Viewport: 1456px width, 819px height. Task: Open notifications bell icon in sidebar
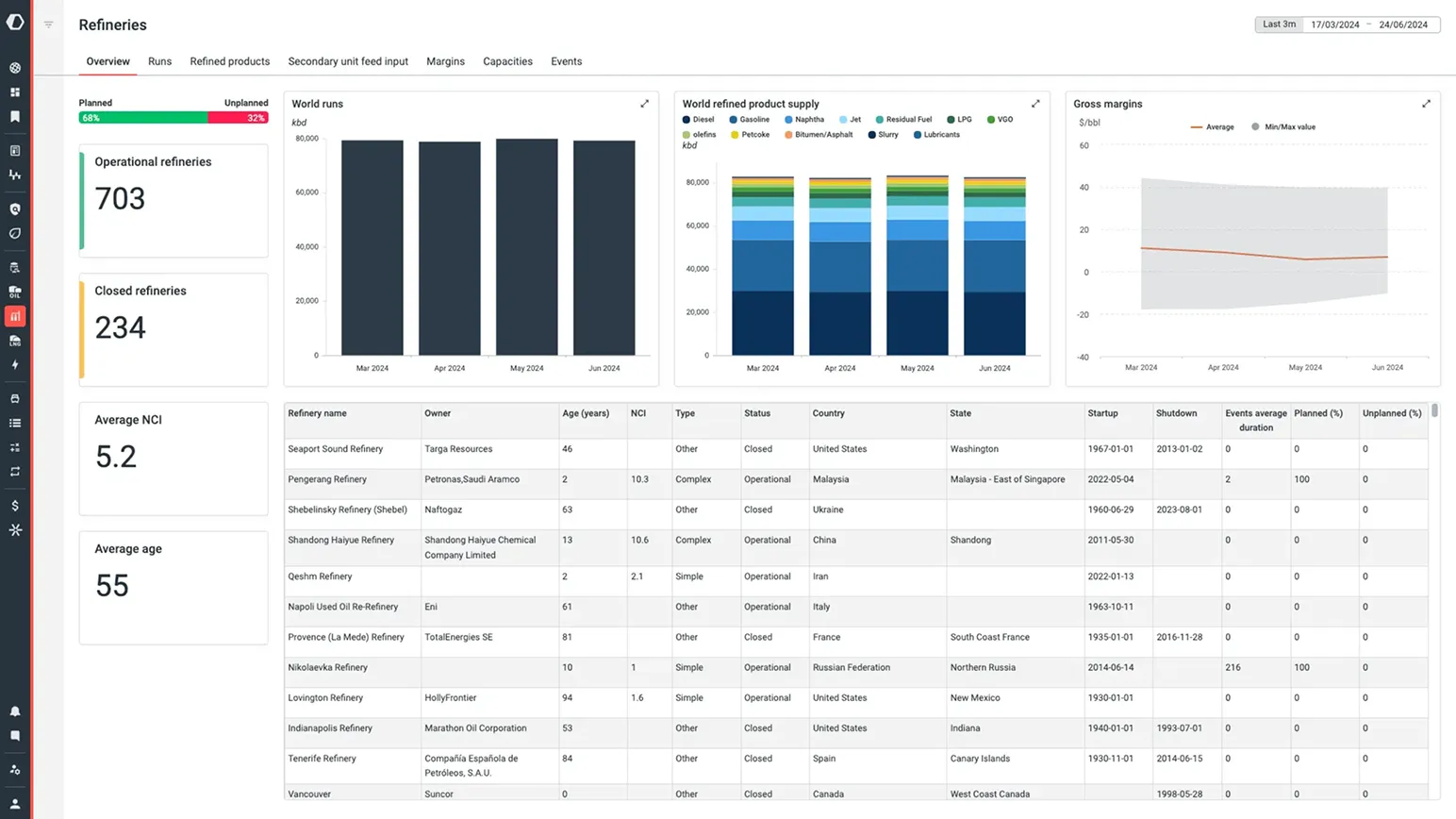pos(15,711)
